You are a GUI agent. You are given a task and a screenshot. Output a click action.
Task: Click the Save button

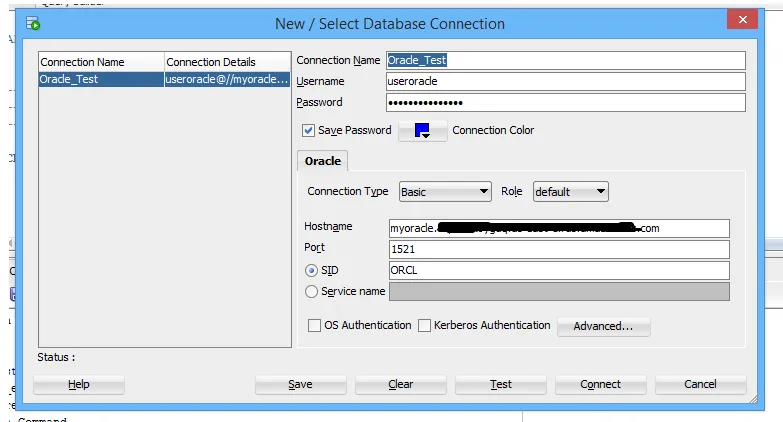(301, 384)
